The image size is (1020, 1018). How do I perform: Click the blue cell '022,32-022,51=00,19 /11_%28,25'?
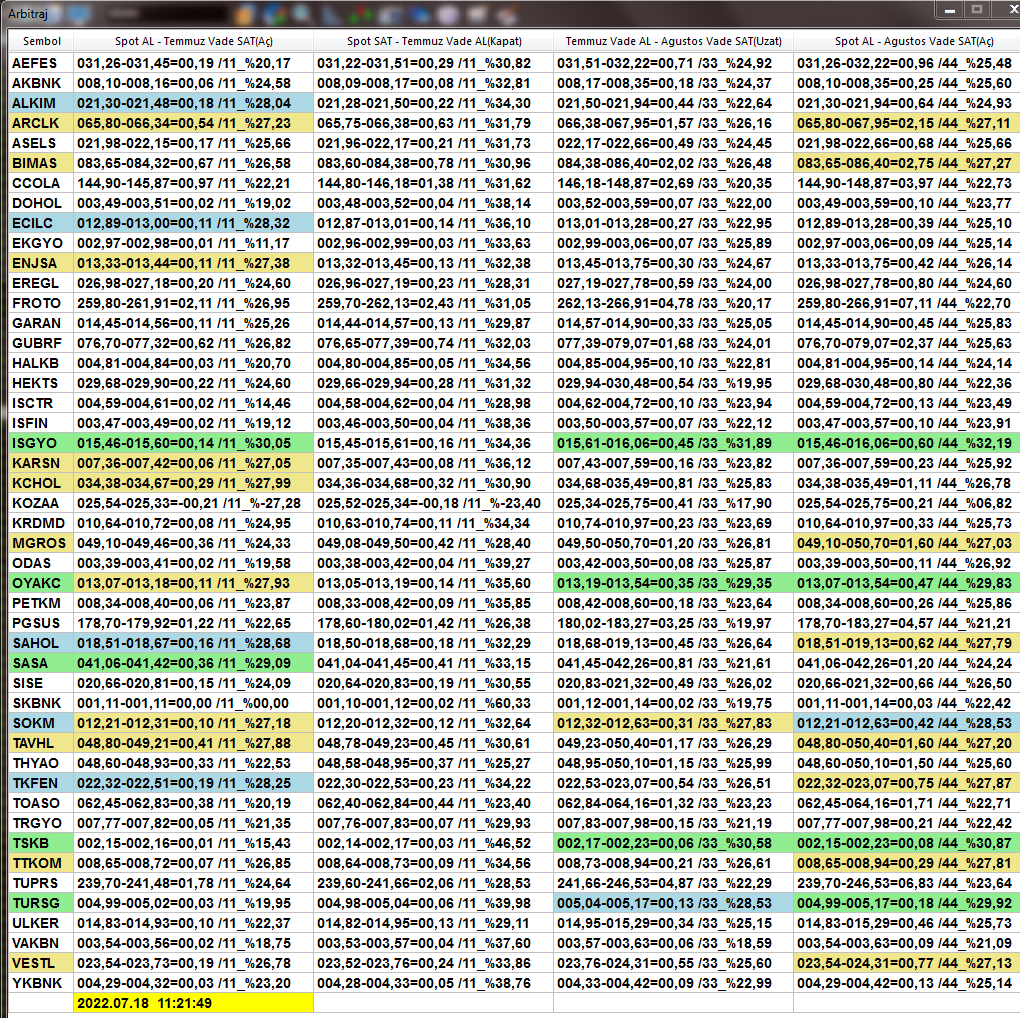(x=193, y=783)
